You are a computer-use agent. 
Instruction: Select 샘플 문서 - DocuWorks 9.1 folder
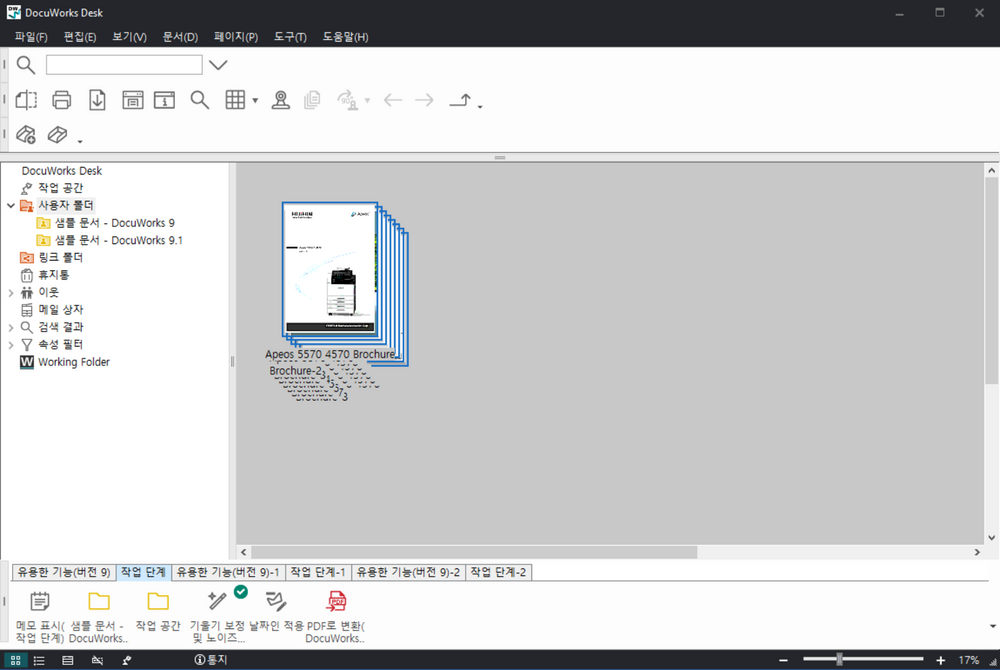(118, 240)
